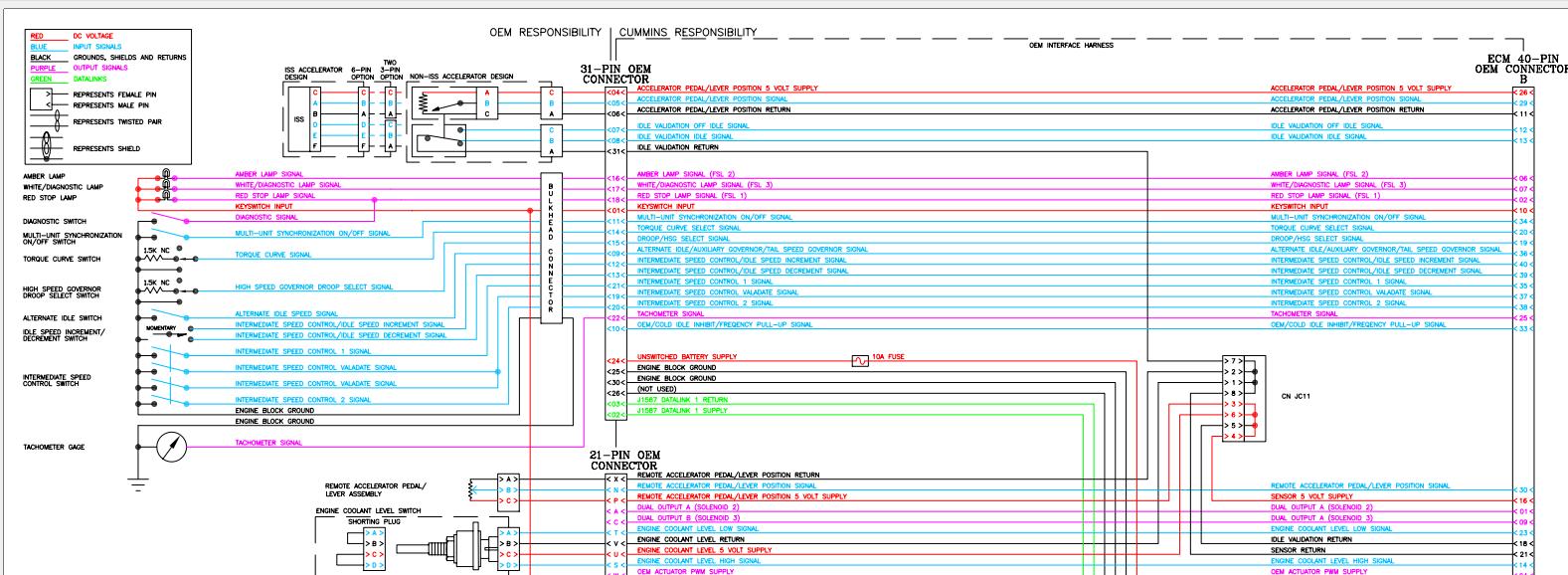Click the ECM 40-PIN OEM CONNECTOR B title

tap(1521, 69)
